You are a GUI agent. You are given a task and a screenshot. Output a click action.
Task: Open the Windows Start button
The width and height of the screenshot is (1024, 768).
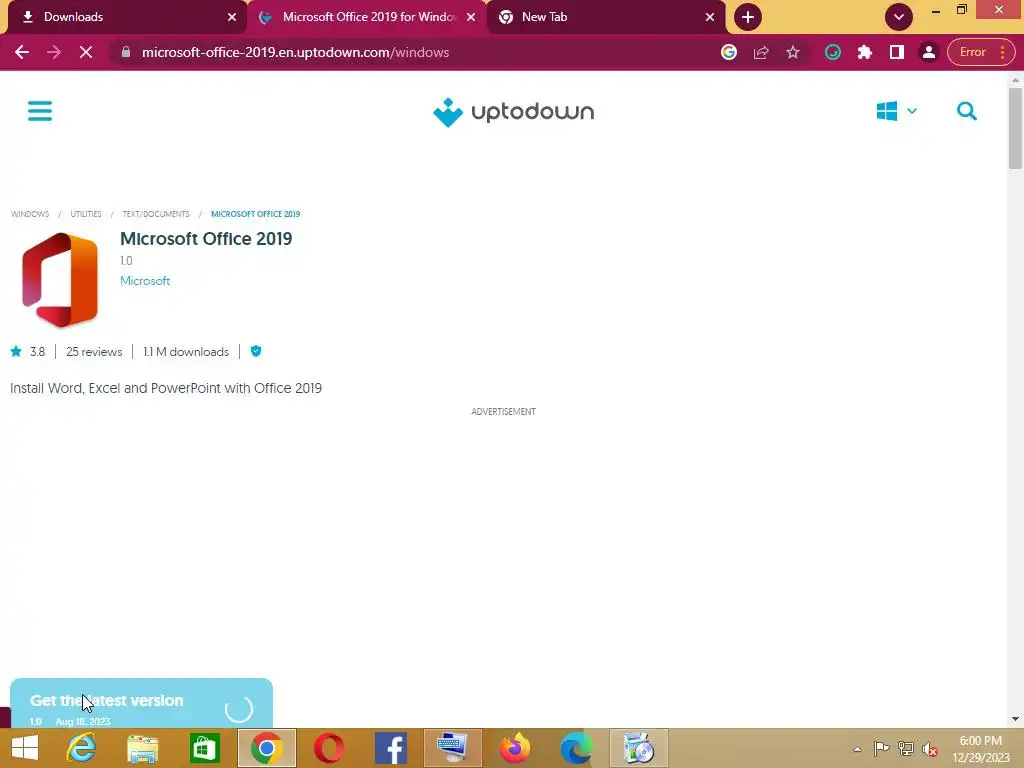click(25, 748)
